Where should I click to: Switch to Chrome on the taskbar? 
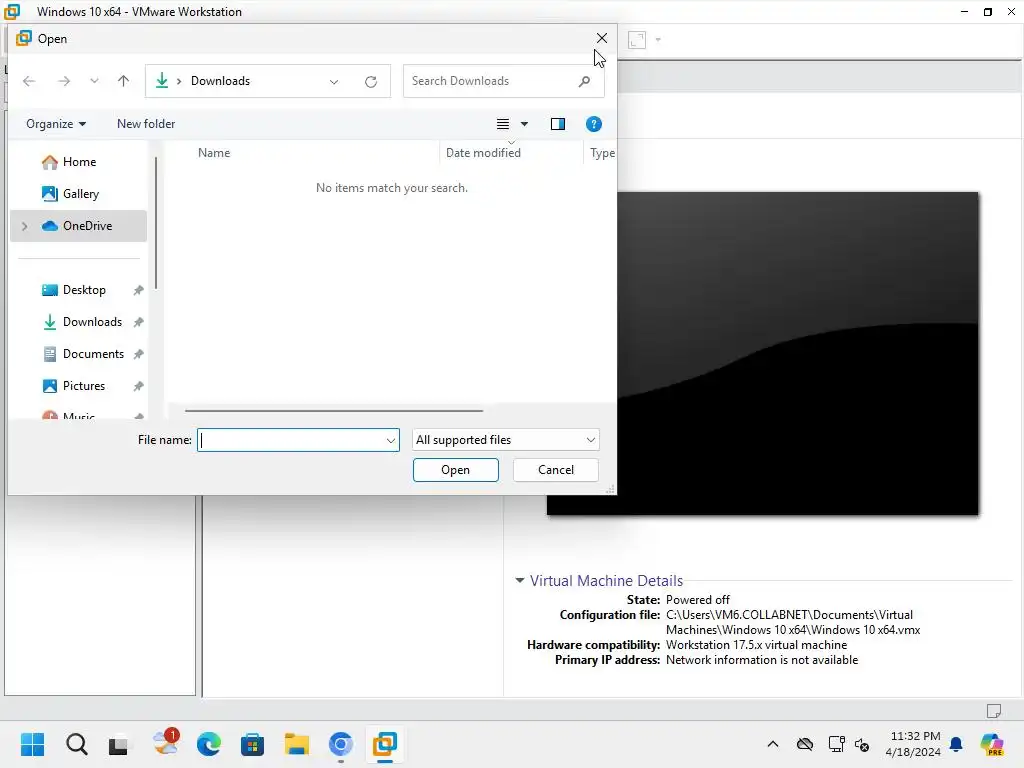pos(340,744)
